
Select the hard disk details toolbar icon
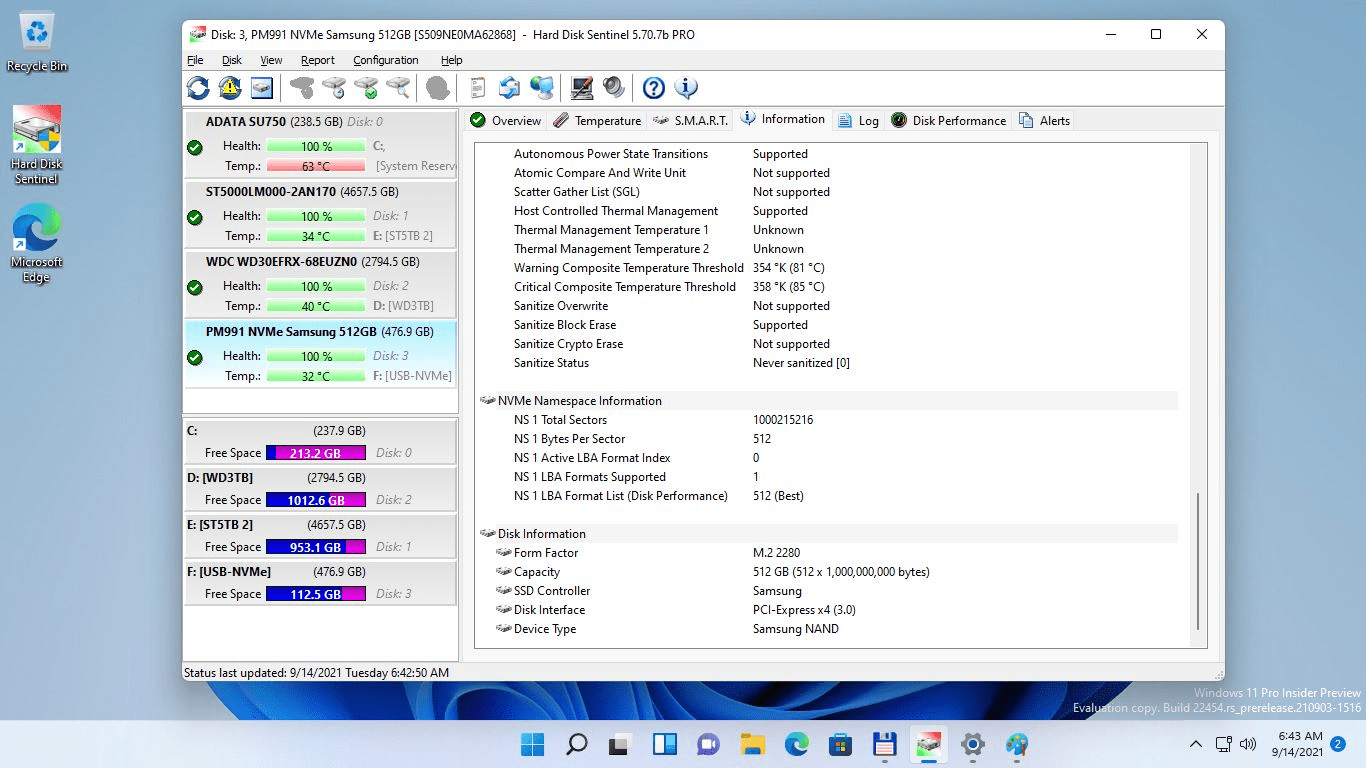pos(261,88)
